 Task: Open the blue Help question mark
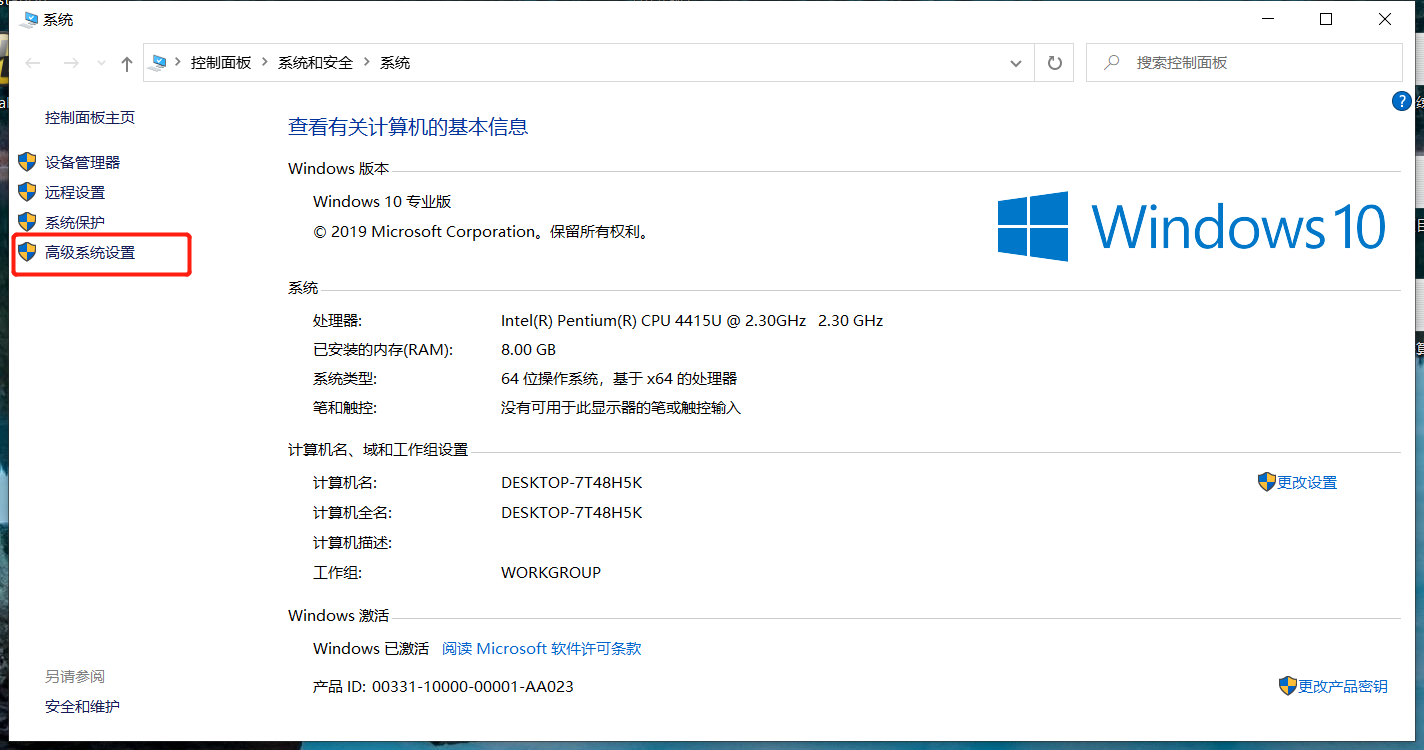1402,102
